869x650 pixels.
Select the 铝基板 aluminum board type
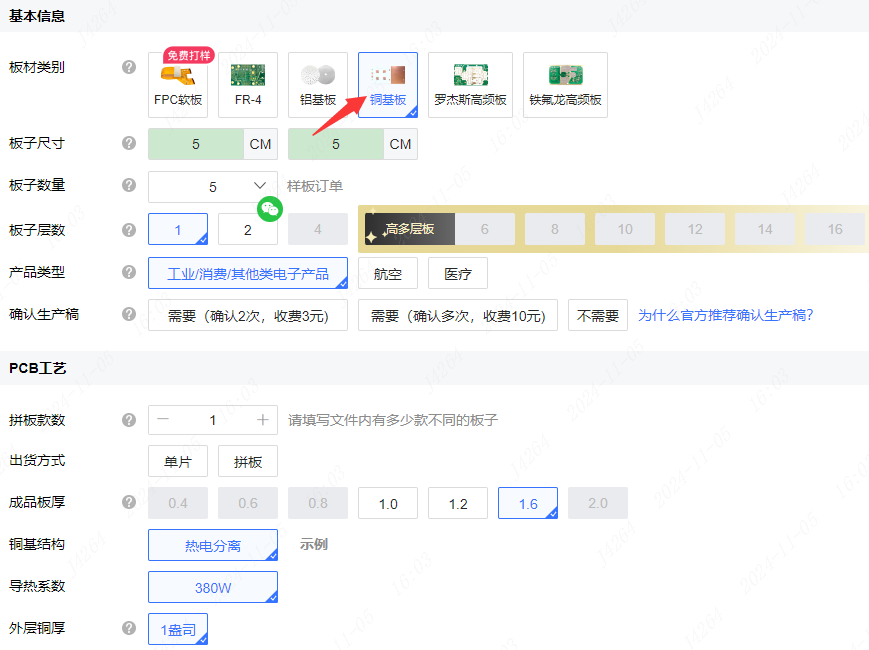(318, 86)
